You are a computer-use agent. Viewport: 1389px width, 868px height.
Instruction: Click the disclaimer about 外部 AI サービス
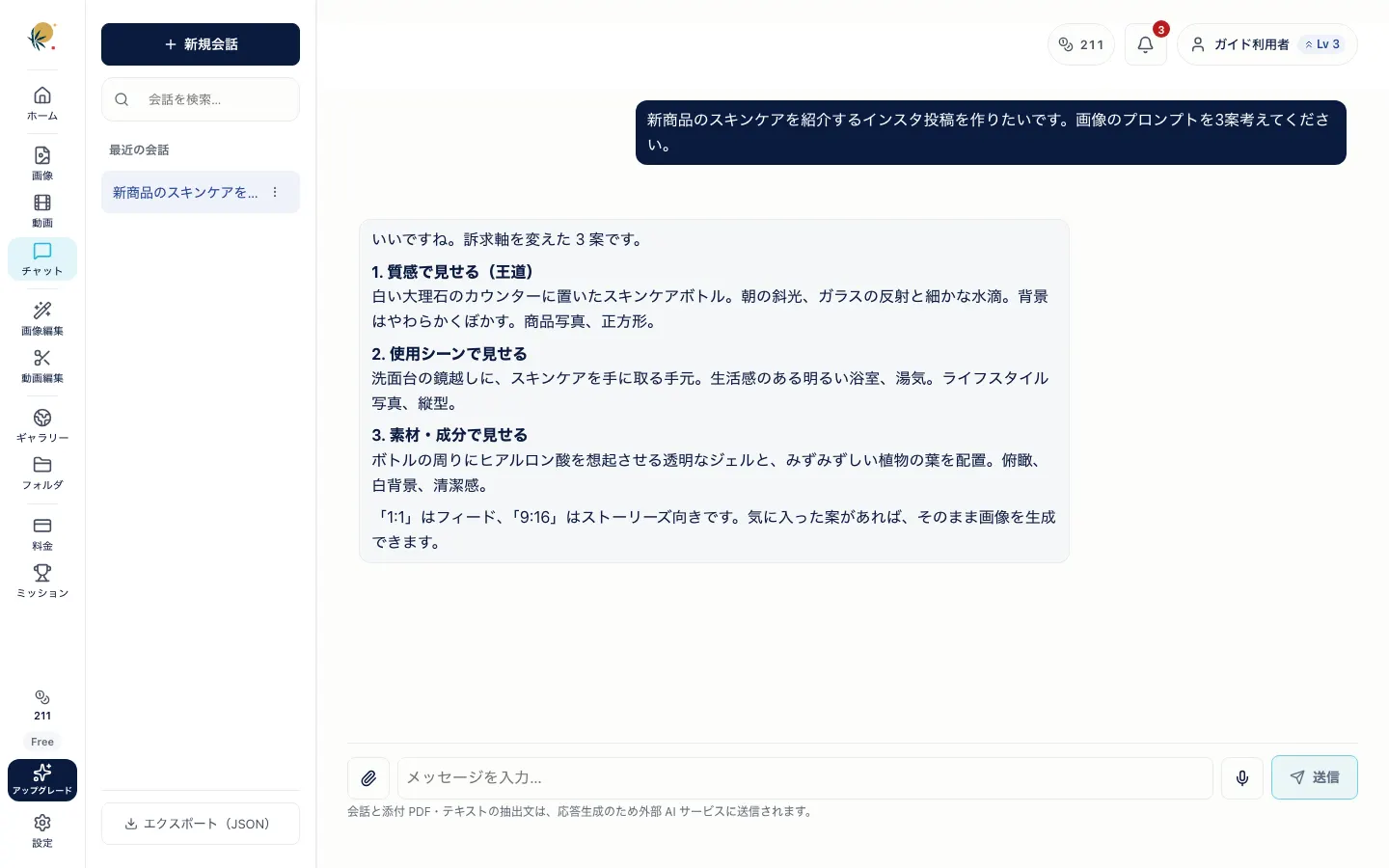click(x=582, y=812)
